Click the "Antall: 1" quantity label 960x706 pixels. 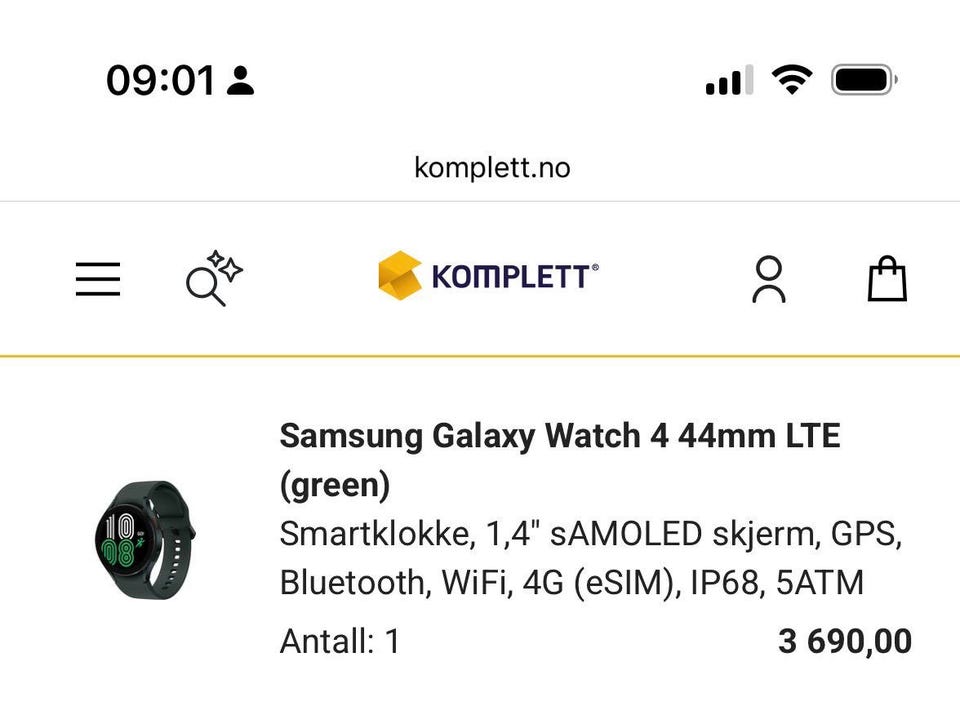click(340, 641)
